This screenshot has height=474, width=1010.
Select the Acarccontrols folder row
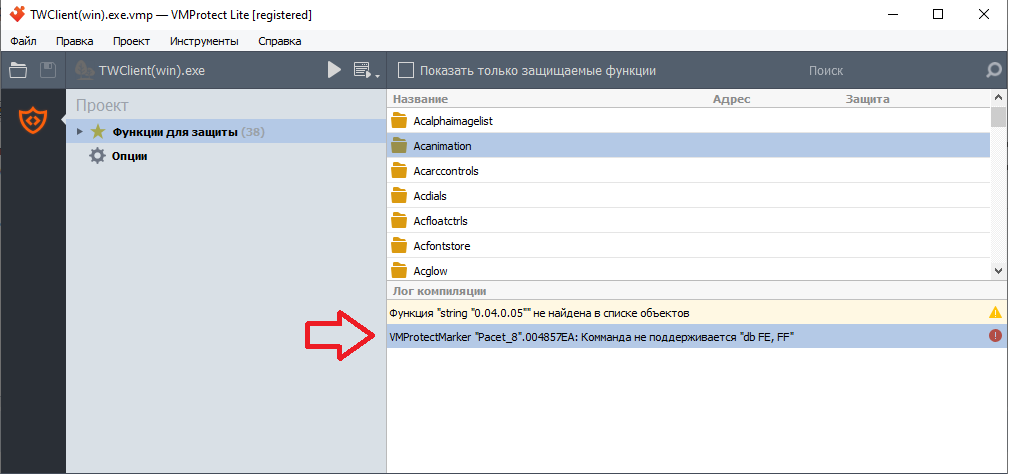688,171
